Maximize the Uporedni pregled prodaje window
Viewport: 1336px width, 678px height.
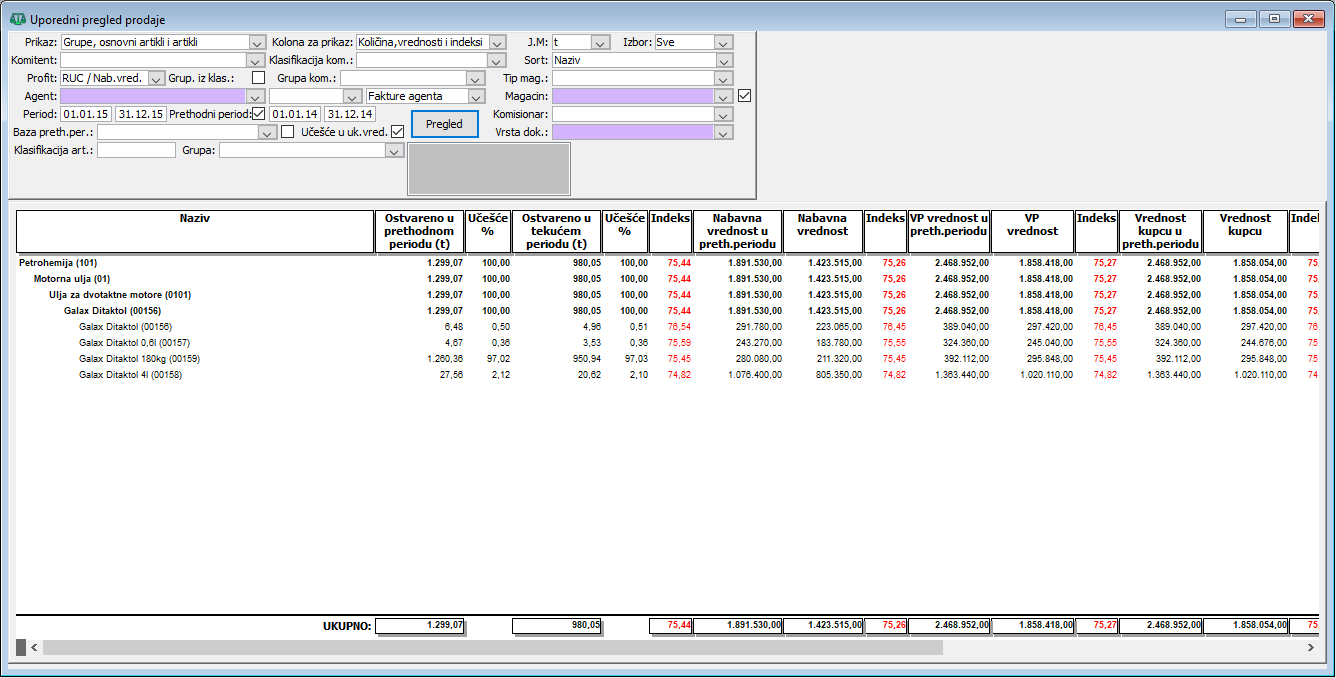coord(1274,19)
